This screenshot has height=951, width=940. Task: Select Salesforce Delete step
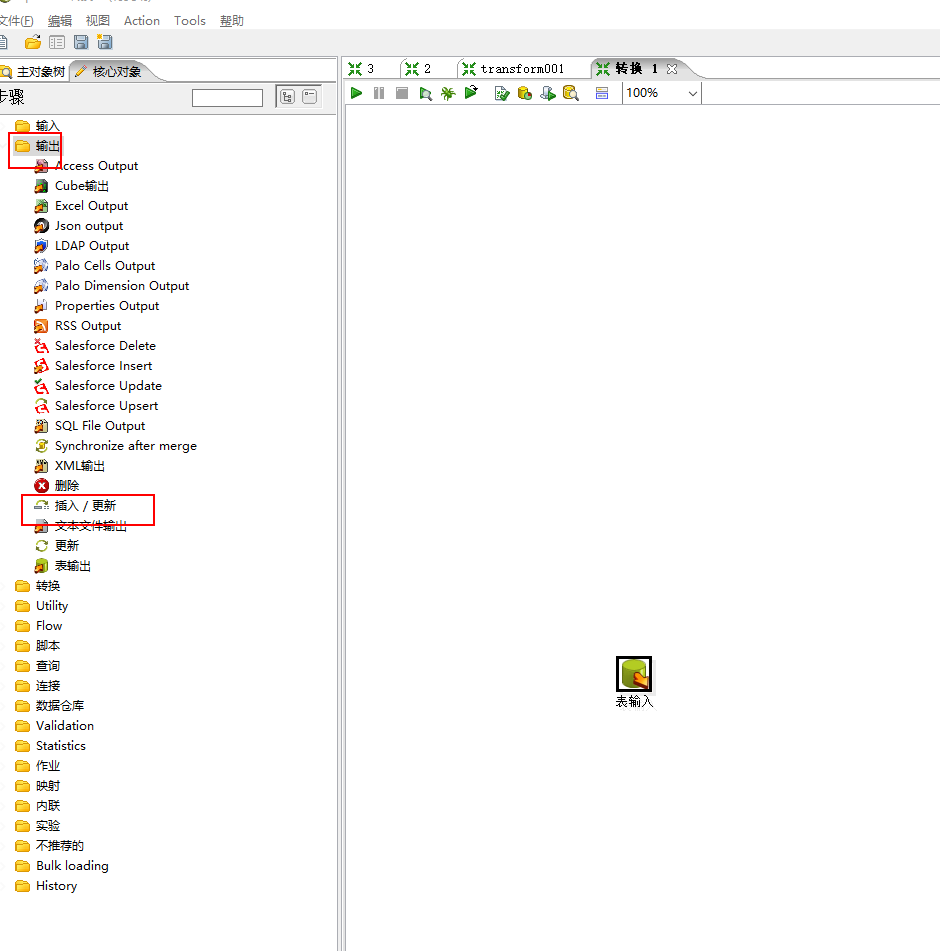point(95,346)
